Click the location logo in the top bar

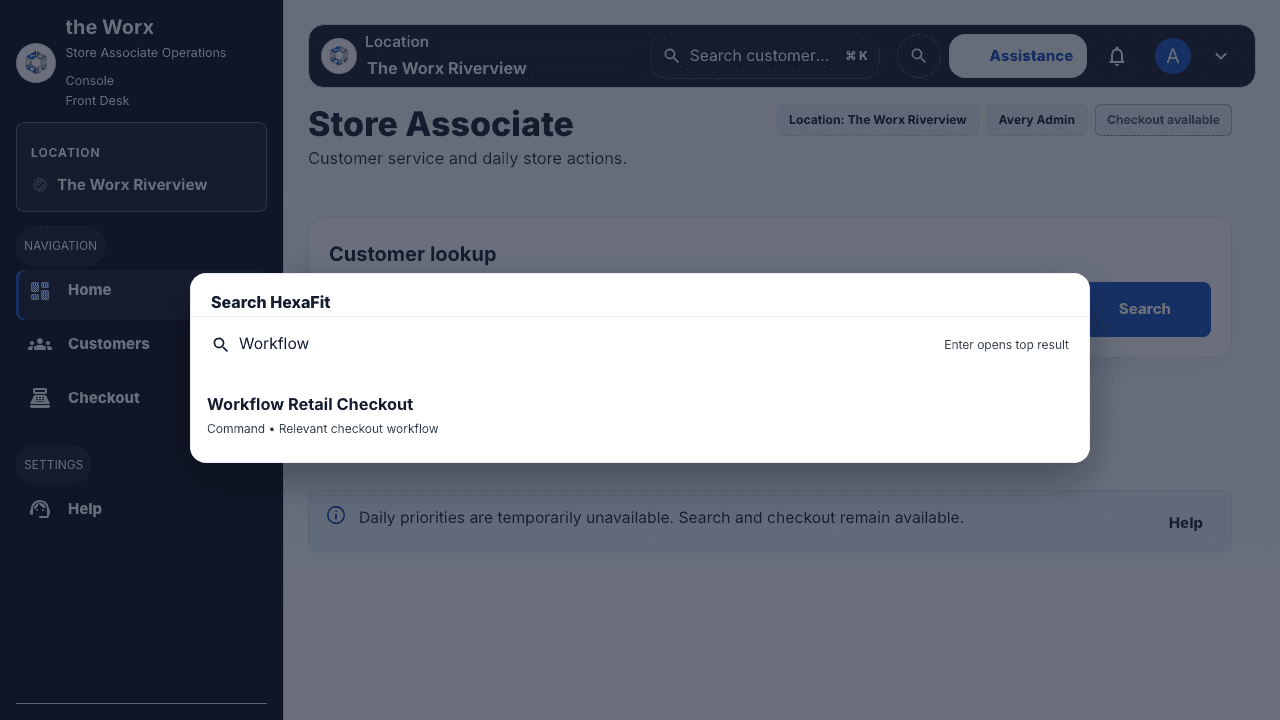click(339, 56)
